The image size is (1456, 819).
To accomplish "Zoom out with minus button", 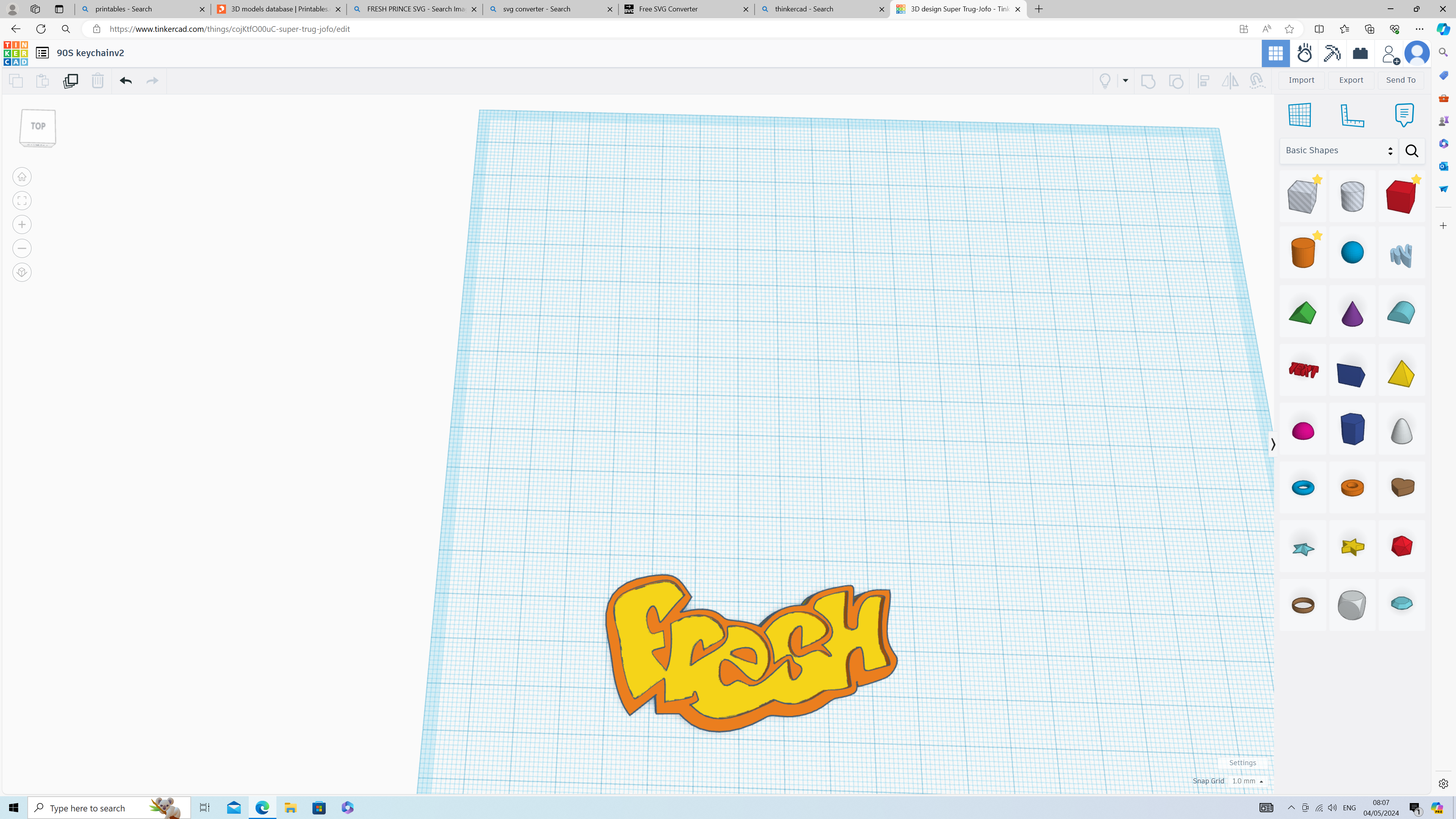I will [22, 248].
